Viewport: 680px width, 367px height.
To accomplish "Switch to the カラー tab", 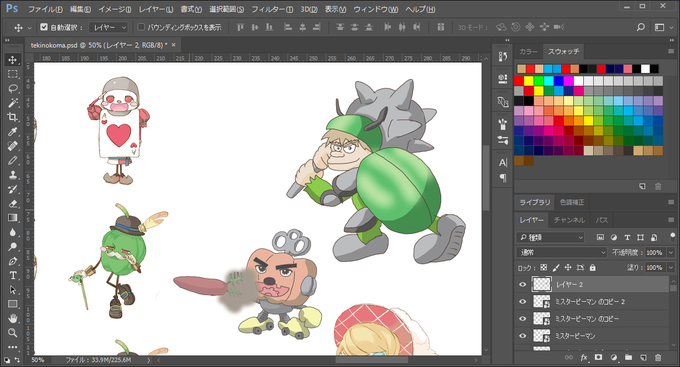I will tap(528, 52).
